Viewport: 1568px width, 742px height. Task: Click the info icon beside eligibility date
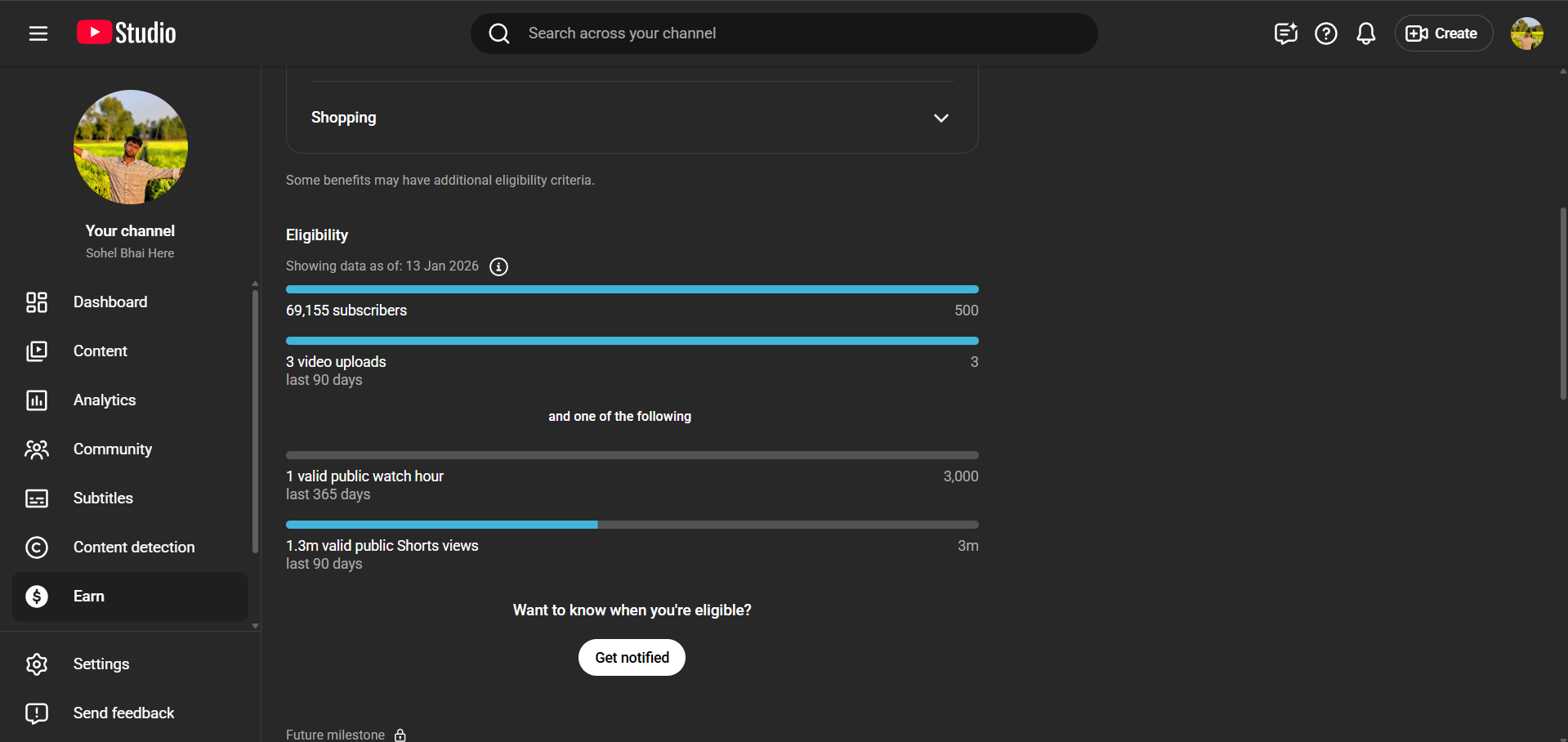tap(498, 267)
